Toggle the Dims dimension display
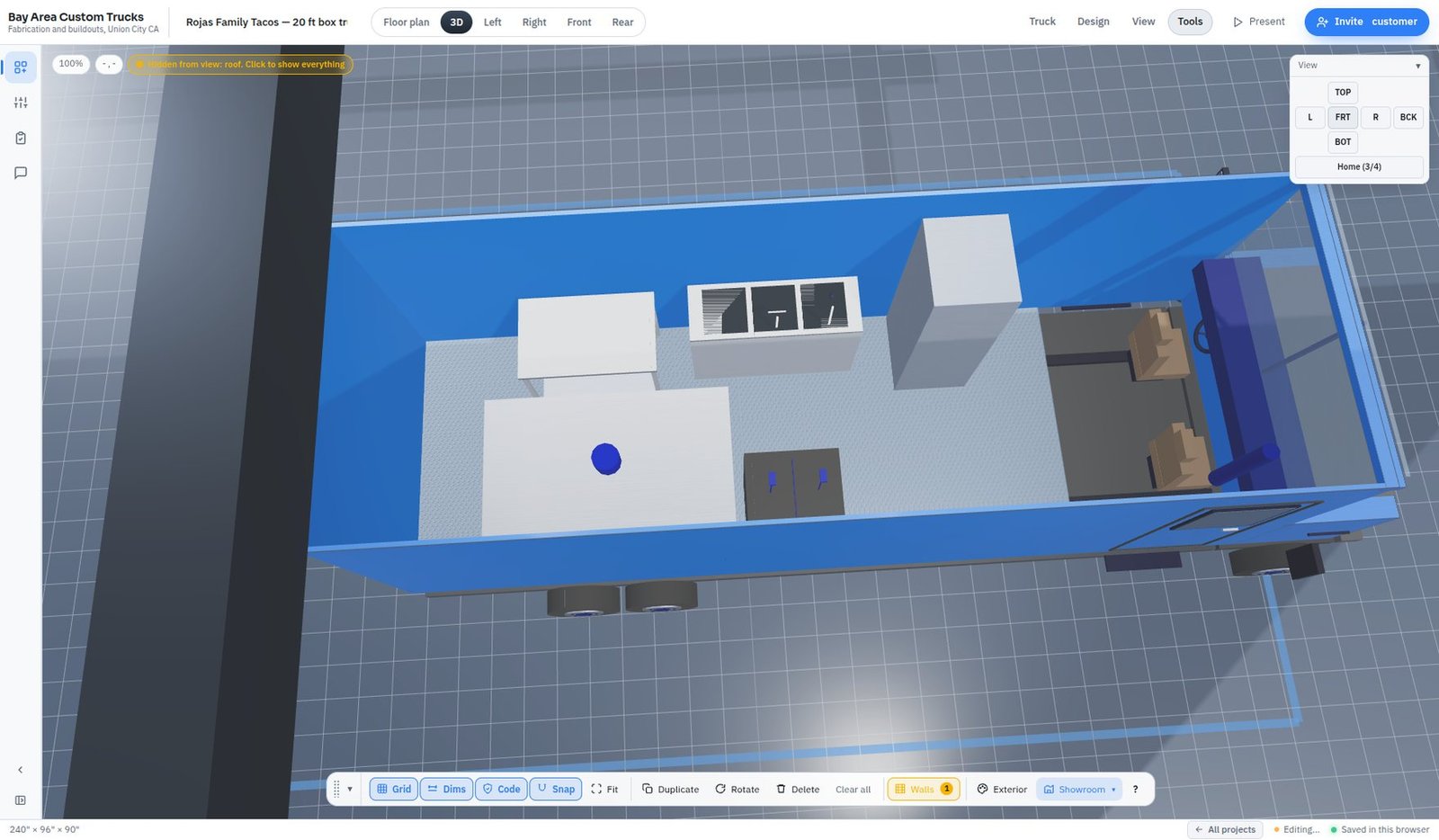This screenshot has width=1439, height=840. [x=446, y=790]
